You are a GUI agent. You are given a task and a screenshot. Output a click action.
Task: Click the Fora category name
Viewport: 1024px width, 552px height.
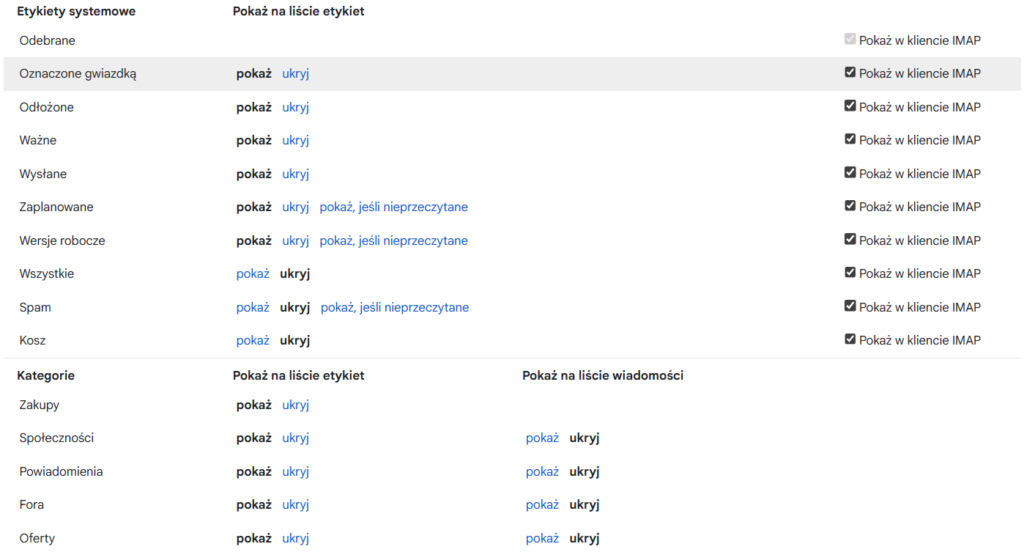[x=31, y=505]
